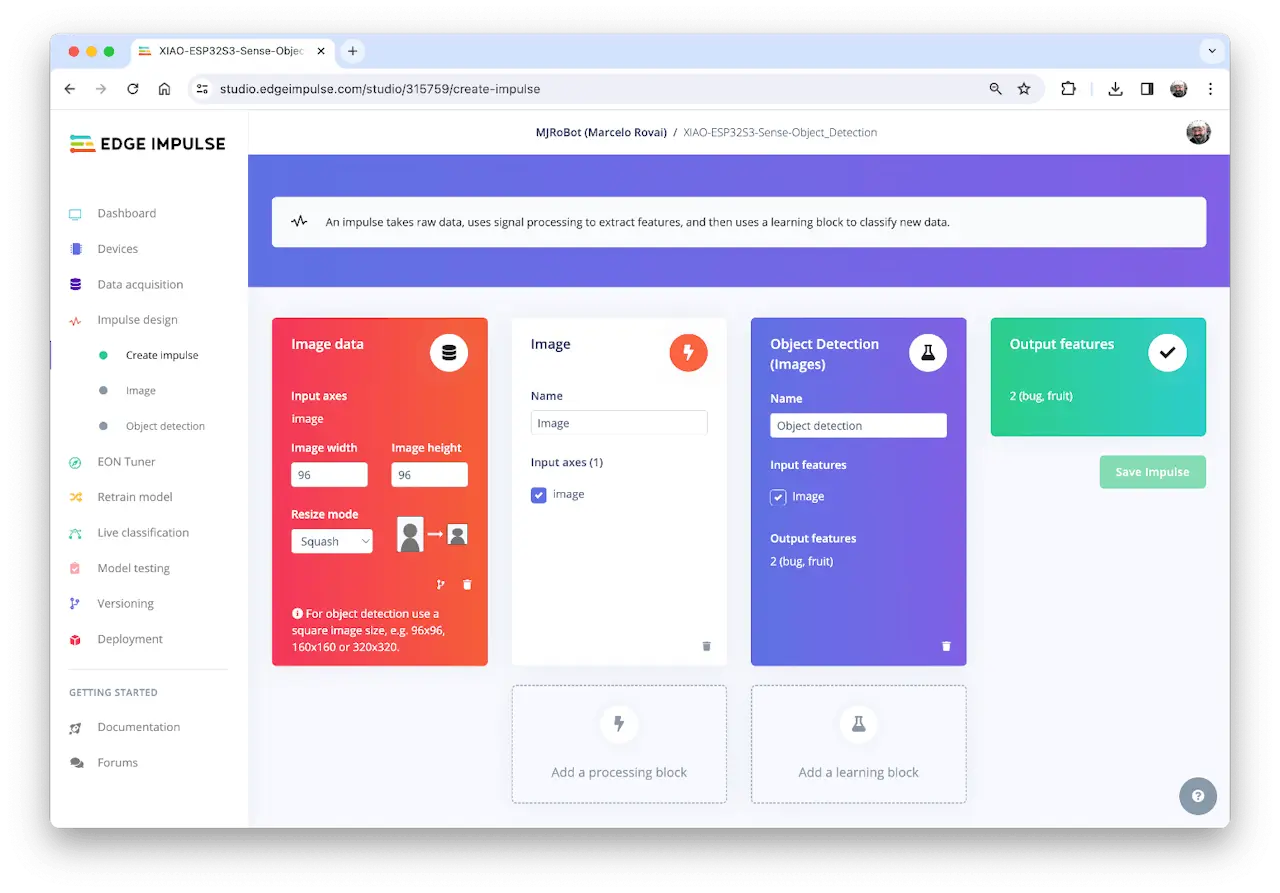Expand the browser tab search chevron
The image size is (1280, 893).
(1212, 51)
